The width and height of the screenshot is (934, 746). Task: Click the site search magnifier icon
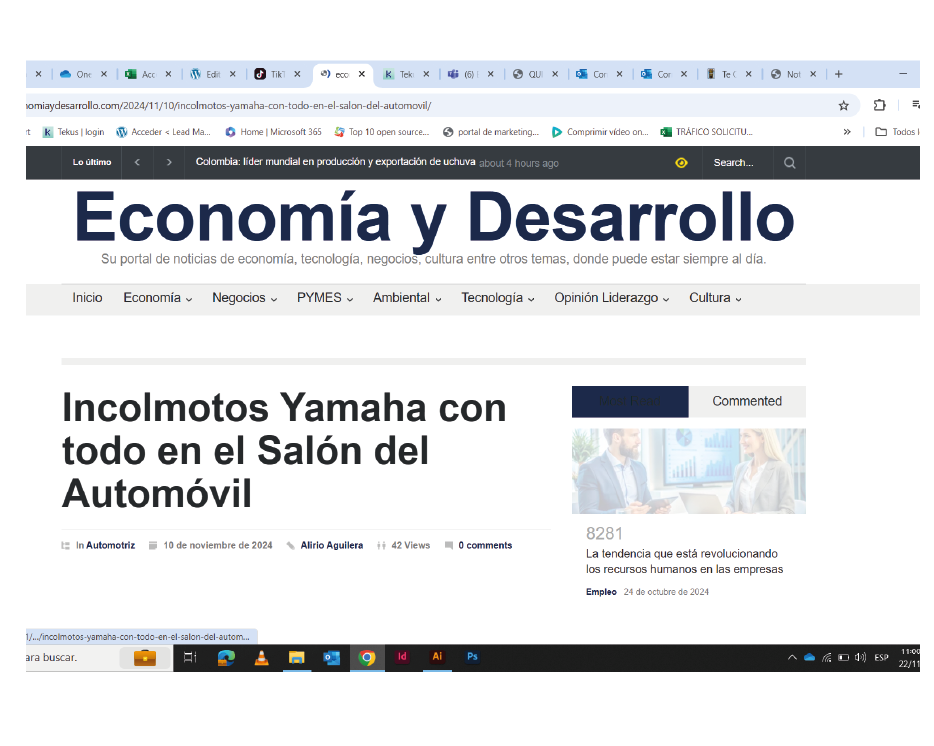(x=789, y=163)
